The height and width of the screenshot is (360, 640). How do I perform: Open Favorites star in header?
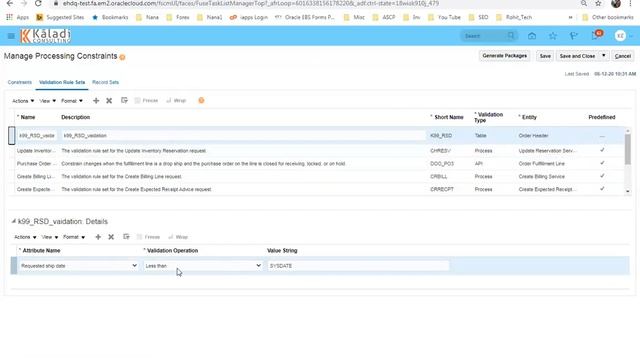(x=553, y=36)
